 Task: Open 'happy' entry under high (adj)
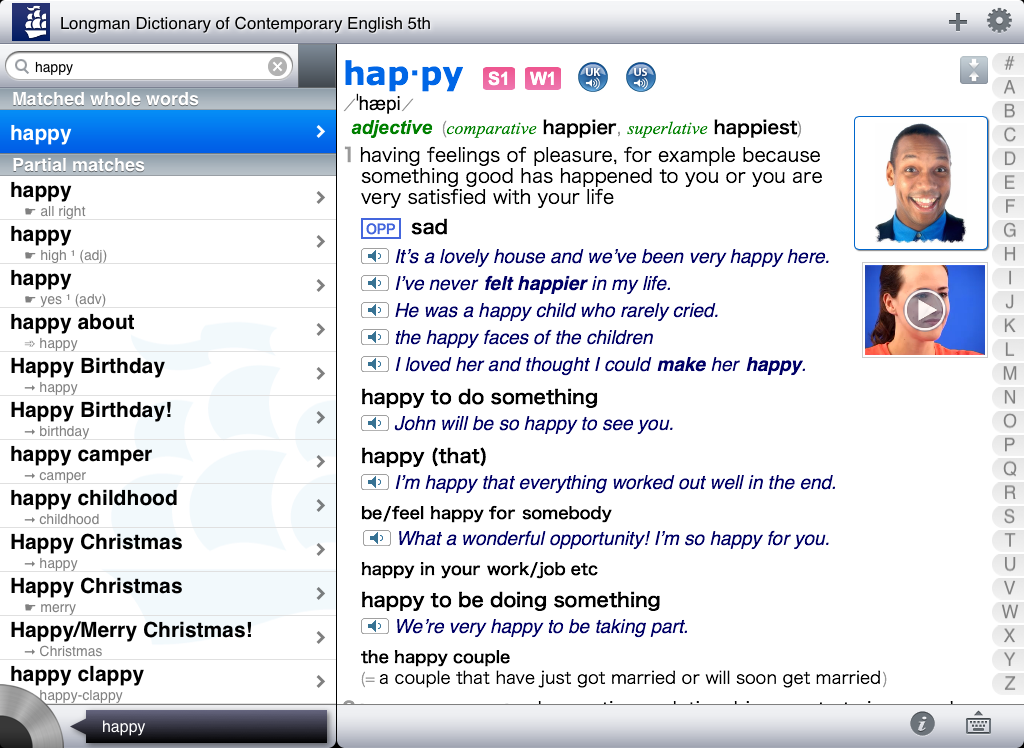168,242
